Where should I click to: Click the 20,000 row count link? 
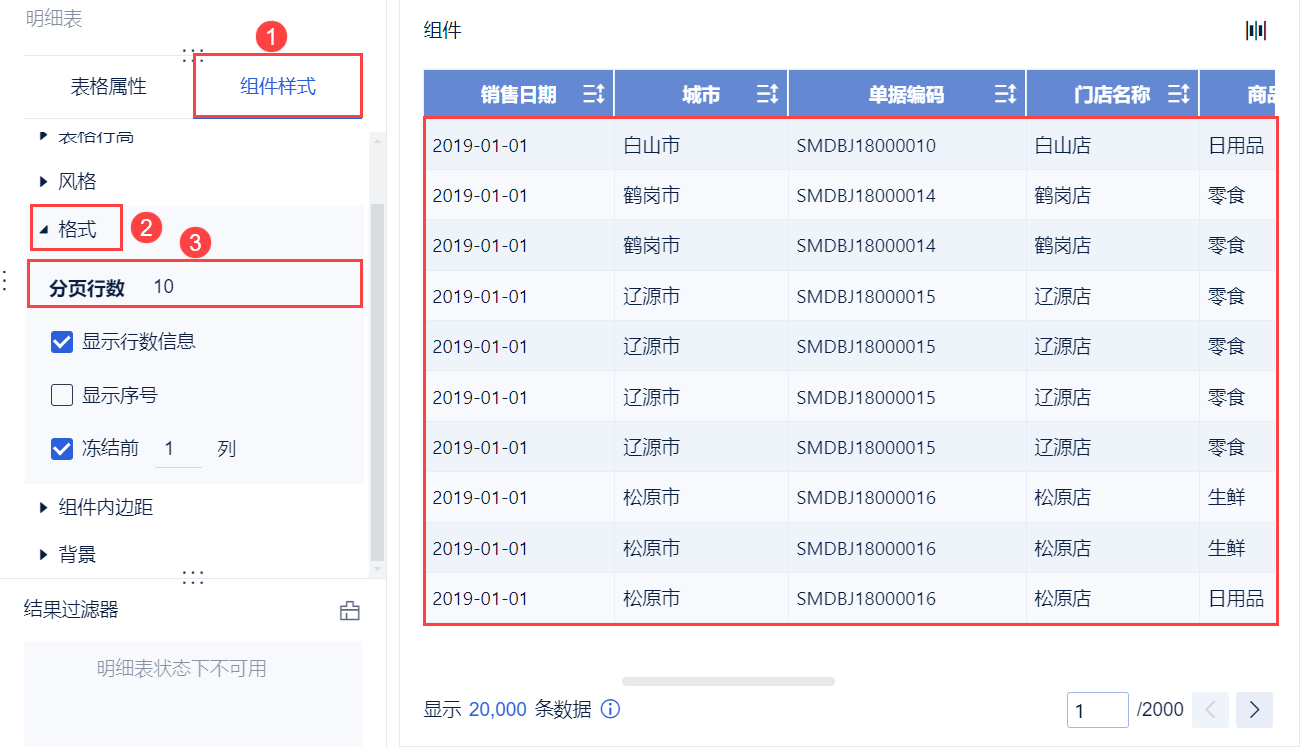(x=497, y=709)
